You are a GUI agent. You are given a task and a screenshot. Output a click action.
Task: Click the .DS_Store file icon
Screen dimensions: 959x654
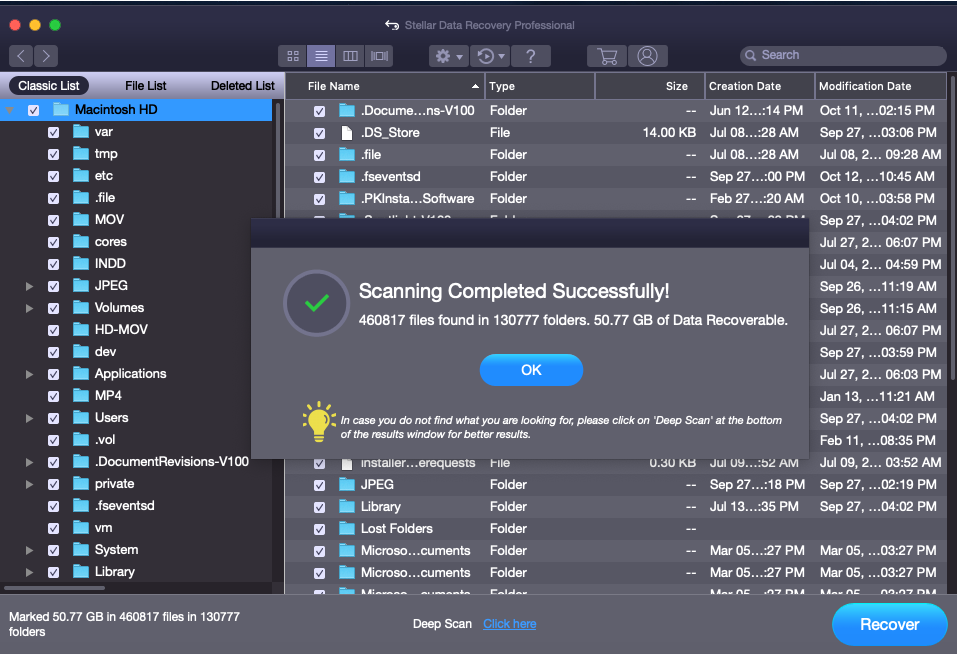point(347,133)
